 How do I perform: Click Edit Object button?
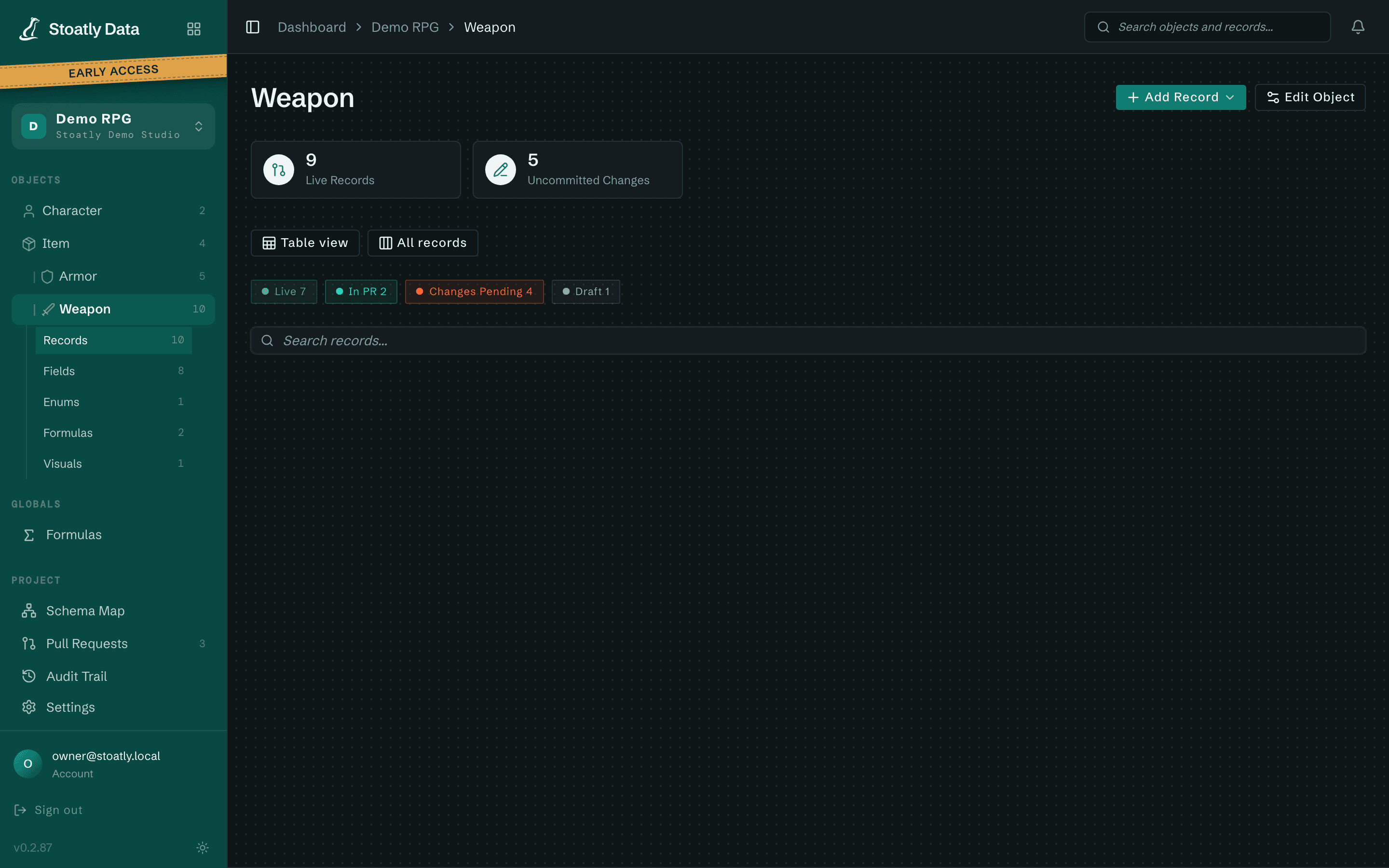[1310, 97]
